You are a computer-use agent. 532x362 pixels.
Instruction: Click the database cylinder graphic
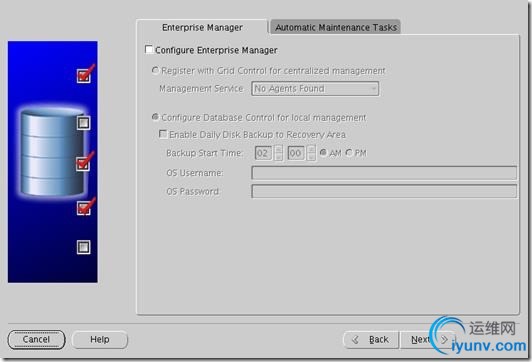click(x=53, y=153)
